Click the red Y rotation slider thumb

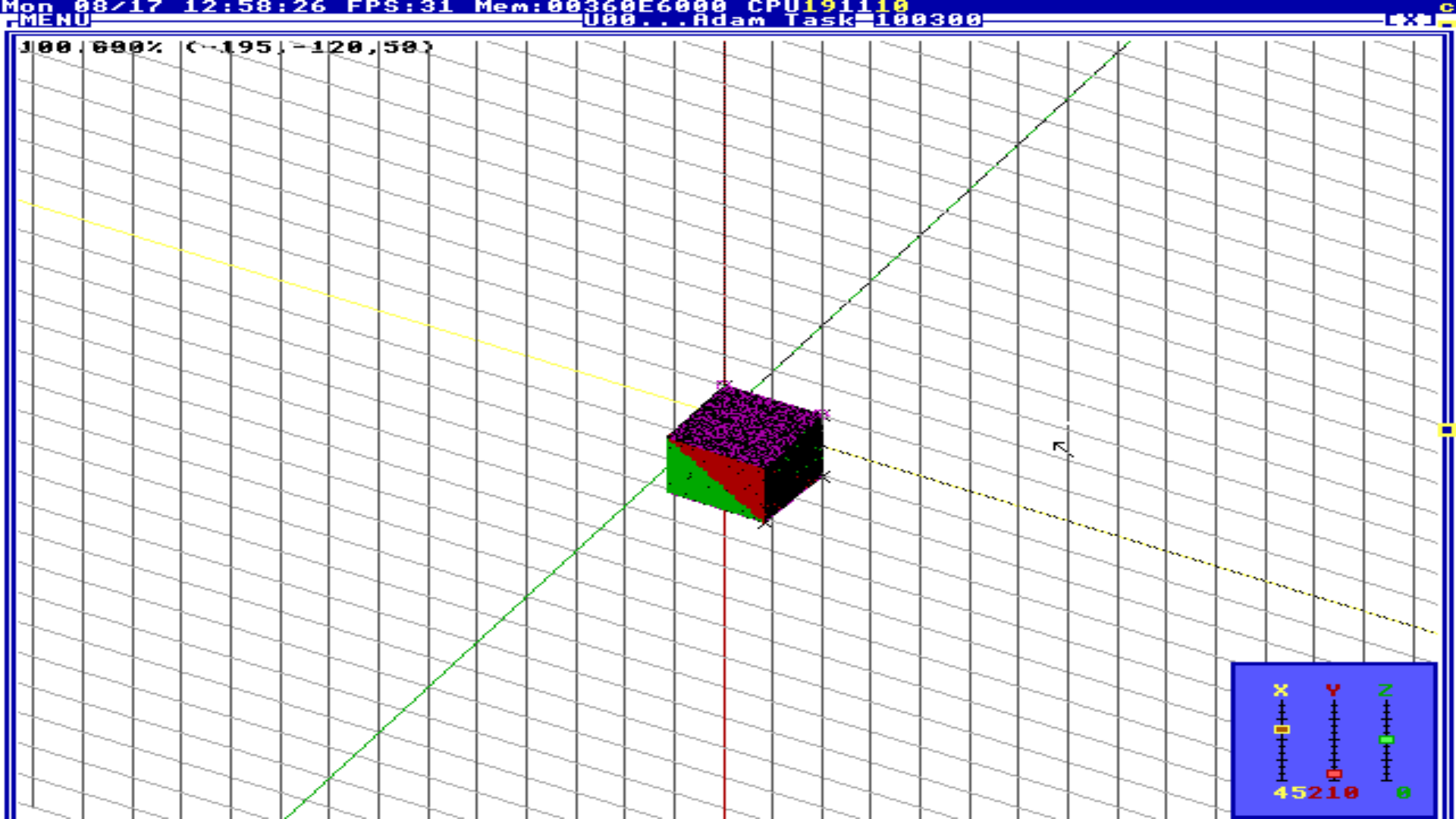[x=1334, y=773]
